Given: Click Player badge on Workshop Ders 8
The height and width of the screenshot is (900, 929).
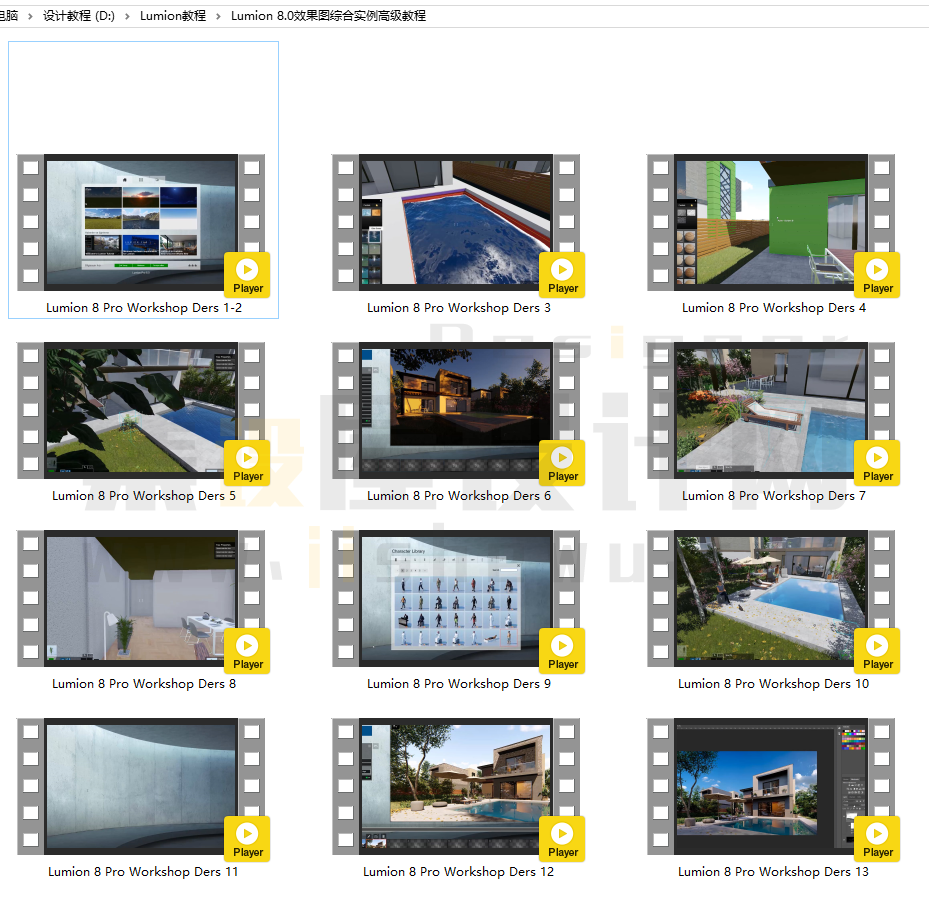Looking at the screenshot, I should click(248, 651).
